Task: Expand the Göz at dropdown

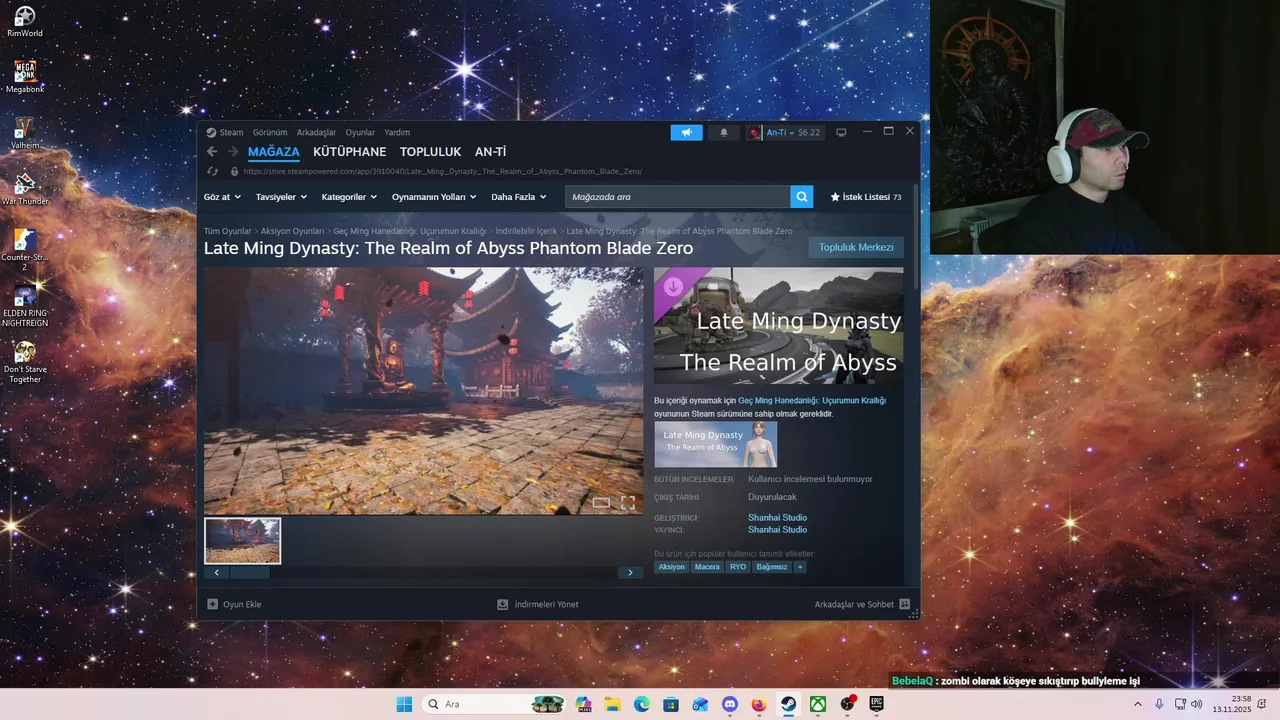Action: (x=222, y=197)
